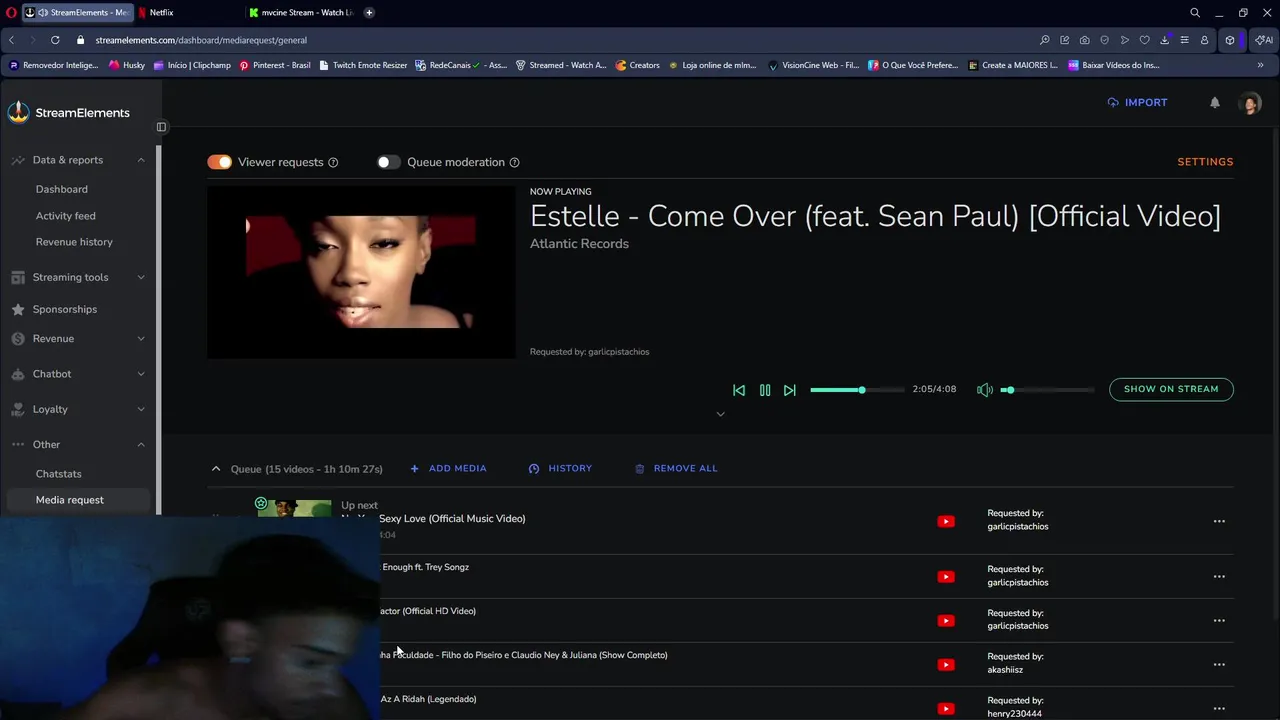
Task: Click the browser reload page icon
Action: click(x=55, y=40)
